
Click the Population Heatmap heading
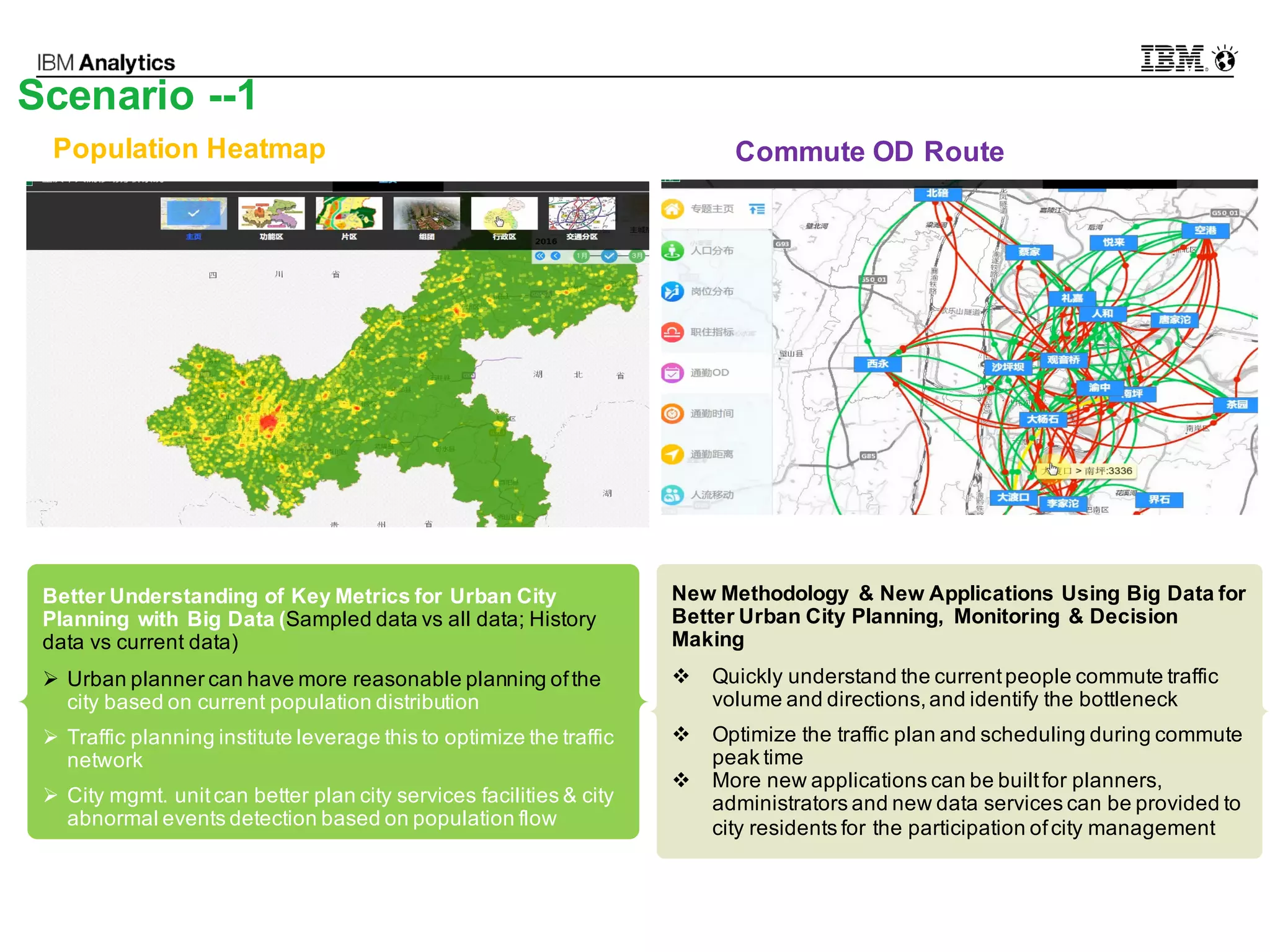[189, 149]
